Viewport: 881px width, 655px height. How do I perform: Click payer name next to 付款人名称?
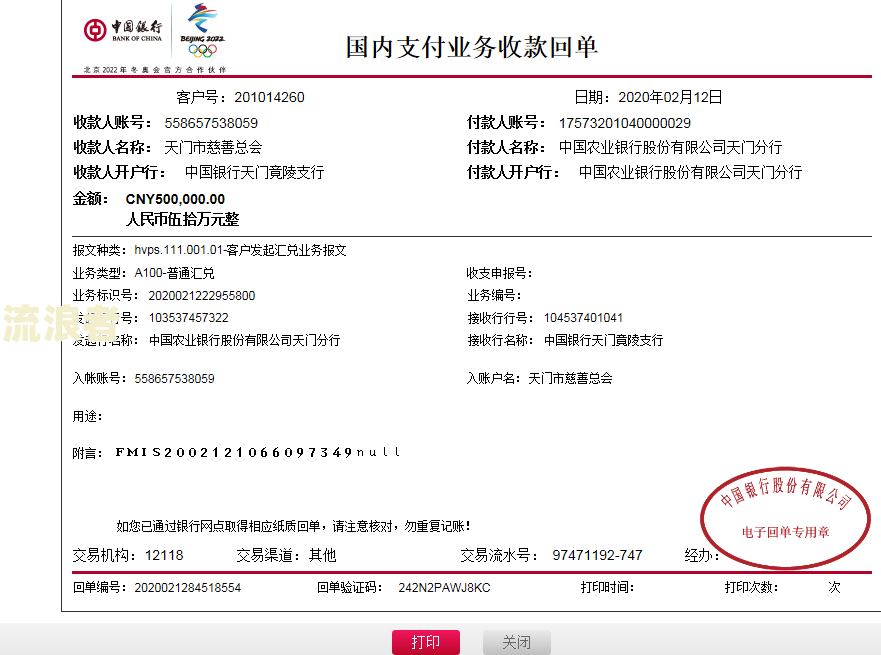(670, 148)
